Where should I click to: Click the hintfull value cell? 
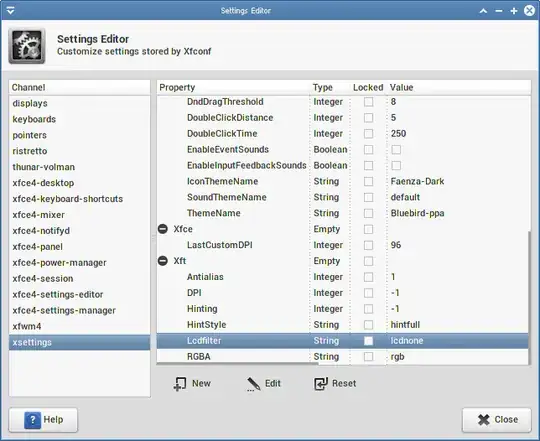coord(405,325)
